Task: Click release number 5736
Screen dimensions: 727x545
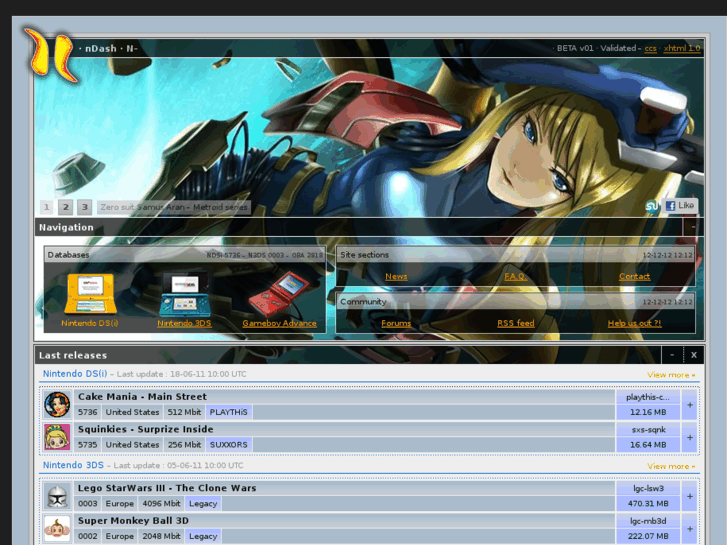Action: [x=88, y=412]
